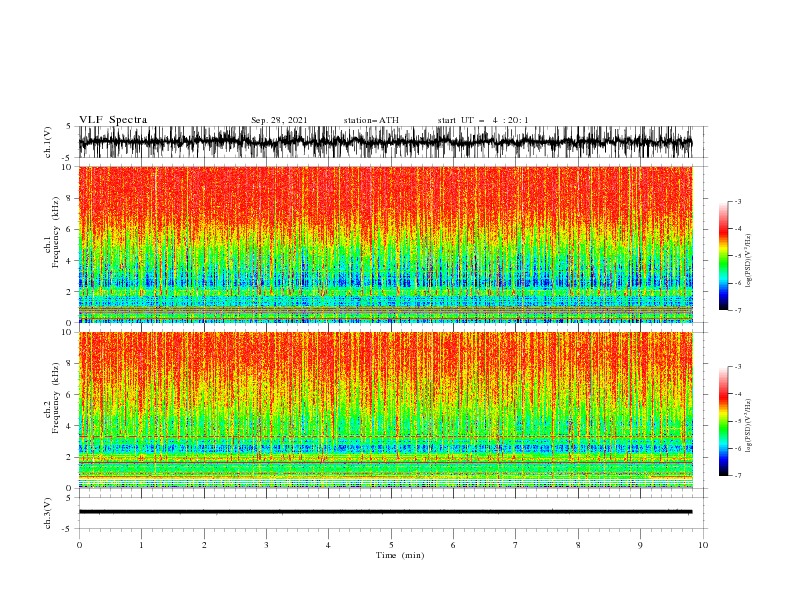Image resolution: width=792 pixels, height=612 pixels.
Task: Click the '4' kHz tick on ch.2 frequency axis
Action: 69,426
